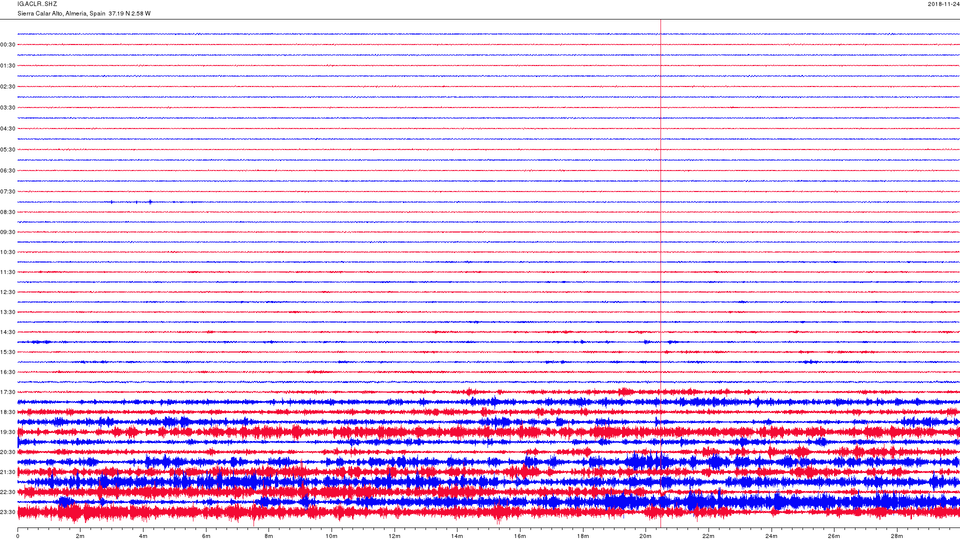
Task: Click the 05:30 row time label
Action: tap(8, 149)
